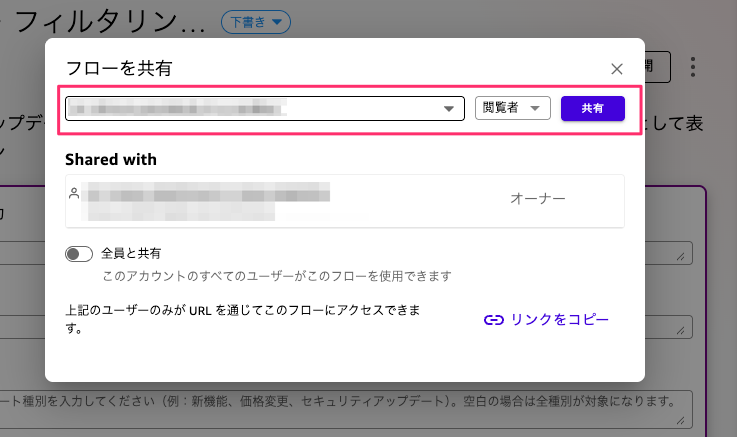Click the フローを共有 dialog title

pos(119,69)
